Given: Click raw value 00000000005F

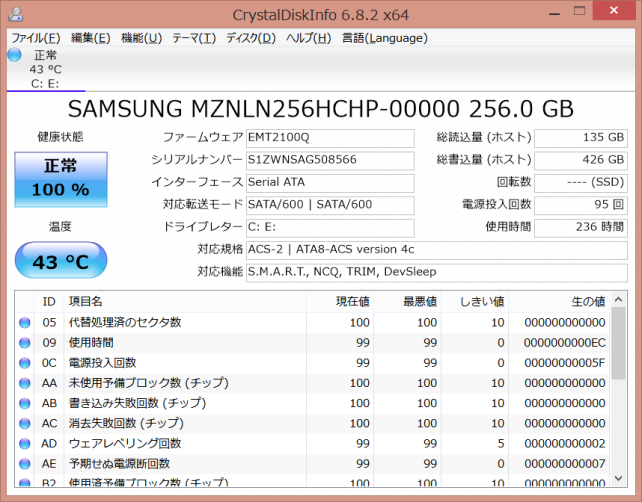Looking at the screenshot, I should coord(565,363).
